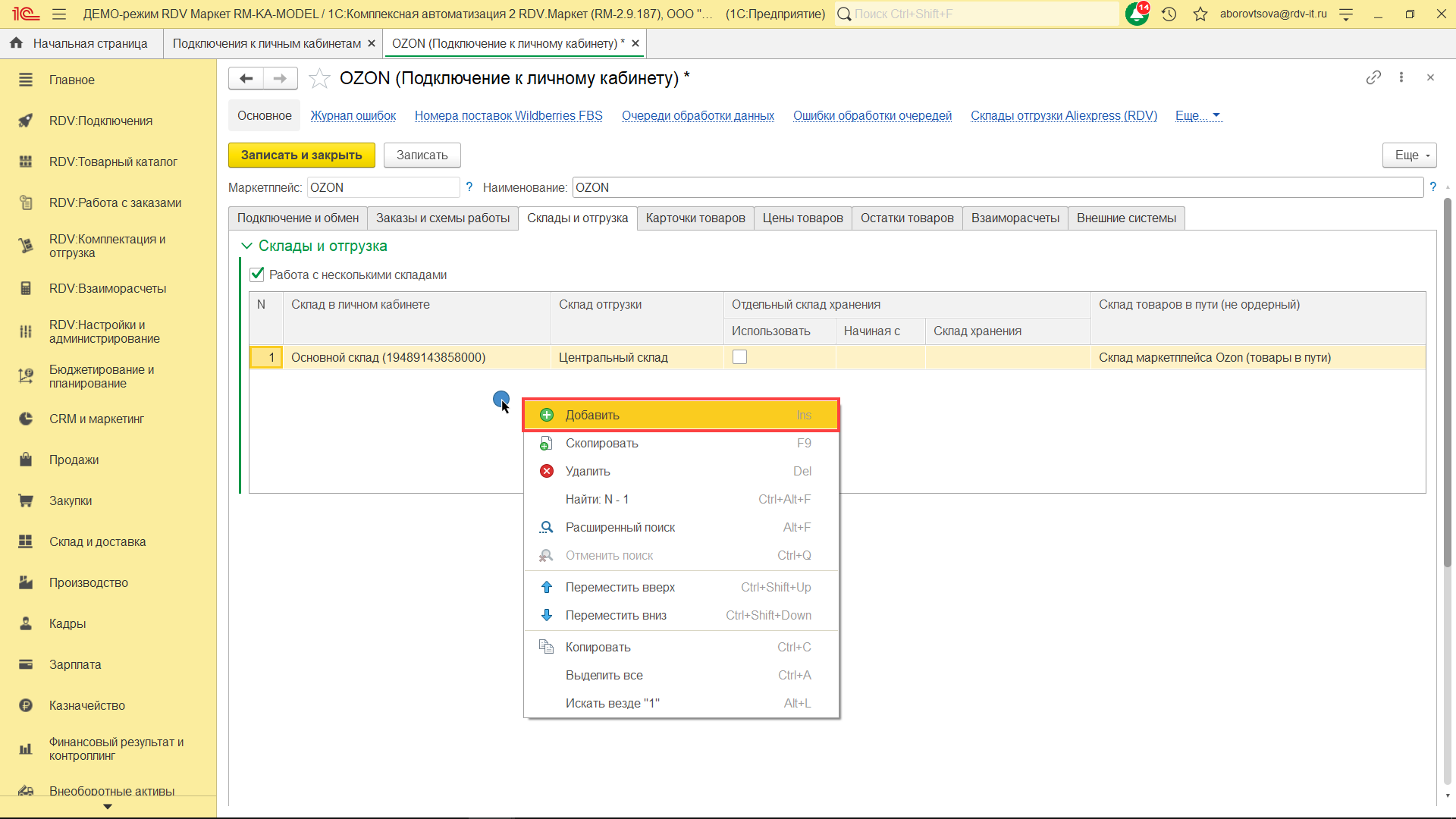Expand the Еще... navigation links dropdown
Screen dimensions: 1456x819
[1197, 115]
